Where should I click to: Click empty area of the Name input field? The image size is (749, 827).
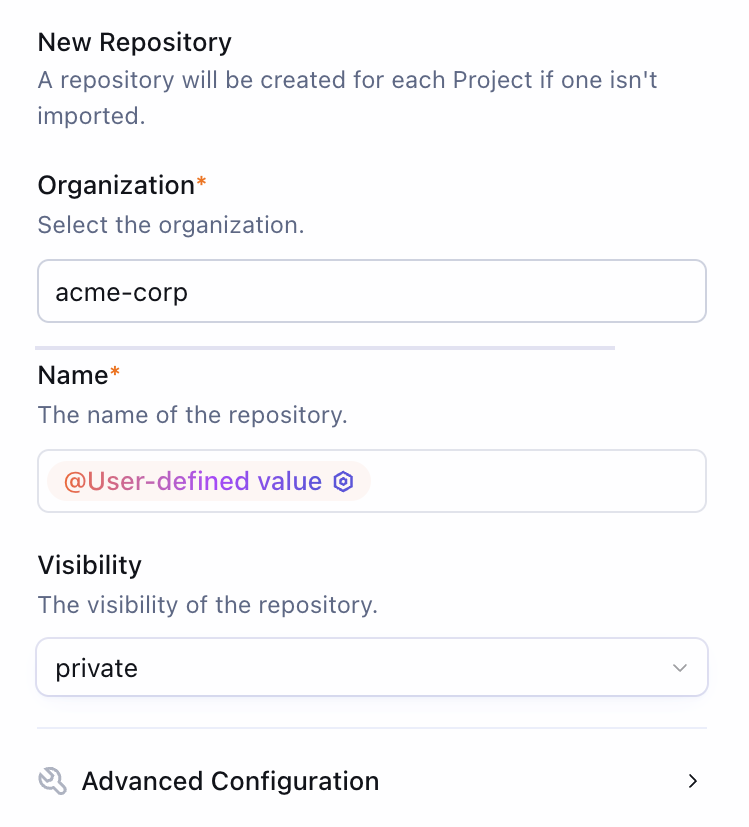click(540, 482)
